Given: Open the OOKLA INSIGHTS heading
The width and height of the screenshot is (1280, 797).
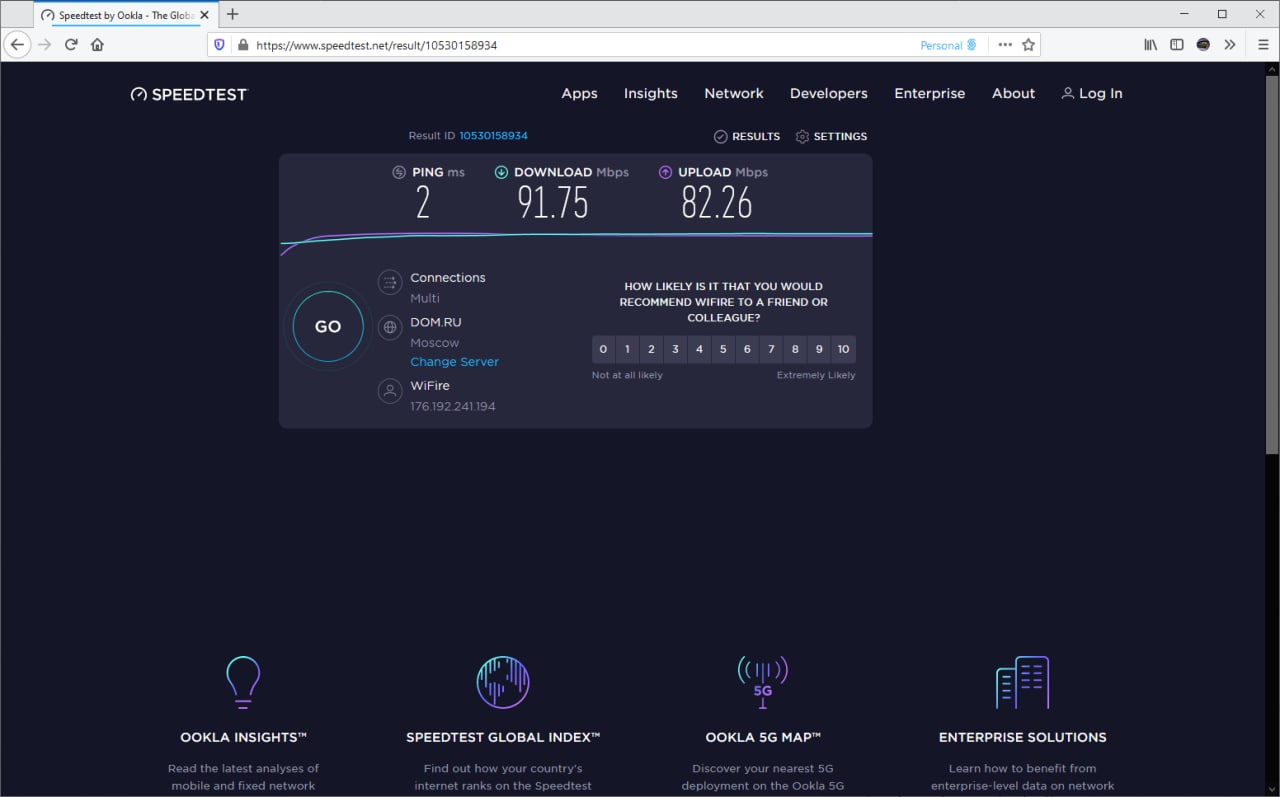Looking at the screenshot, I should [243, 737].
